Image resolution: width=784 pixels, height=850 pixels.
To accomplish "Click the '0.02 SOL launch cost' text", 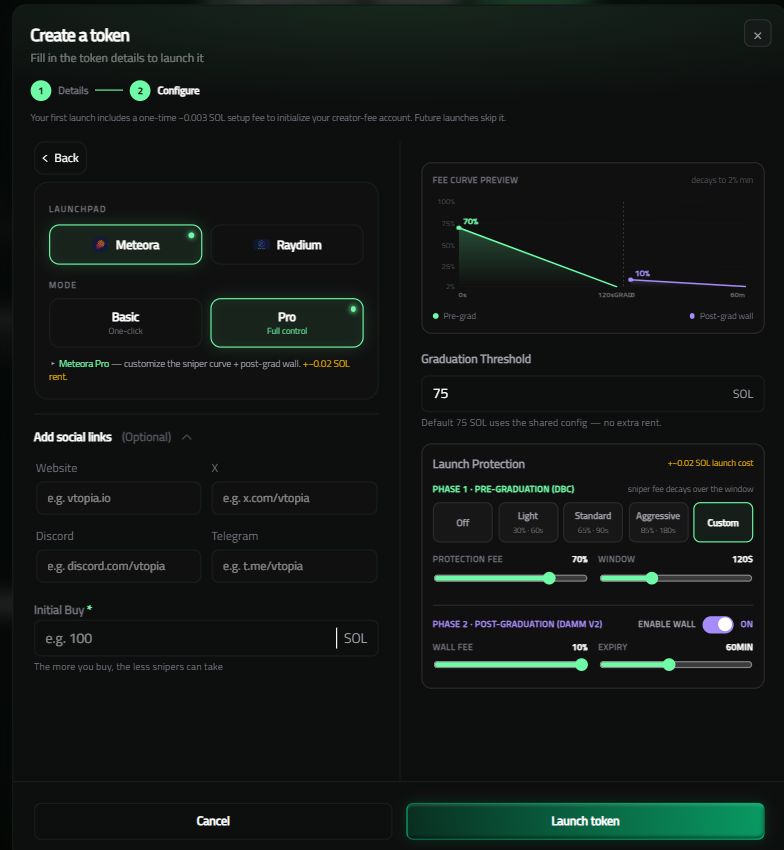I will pyautogui.click(x=710, y=463).
